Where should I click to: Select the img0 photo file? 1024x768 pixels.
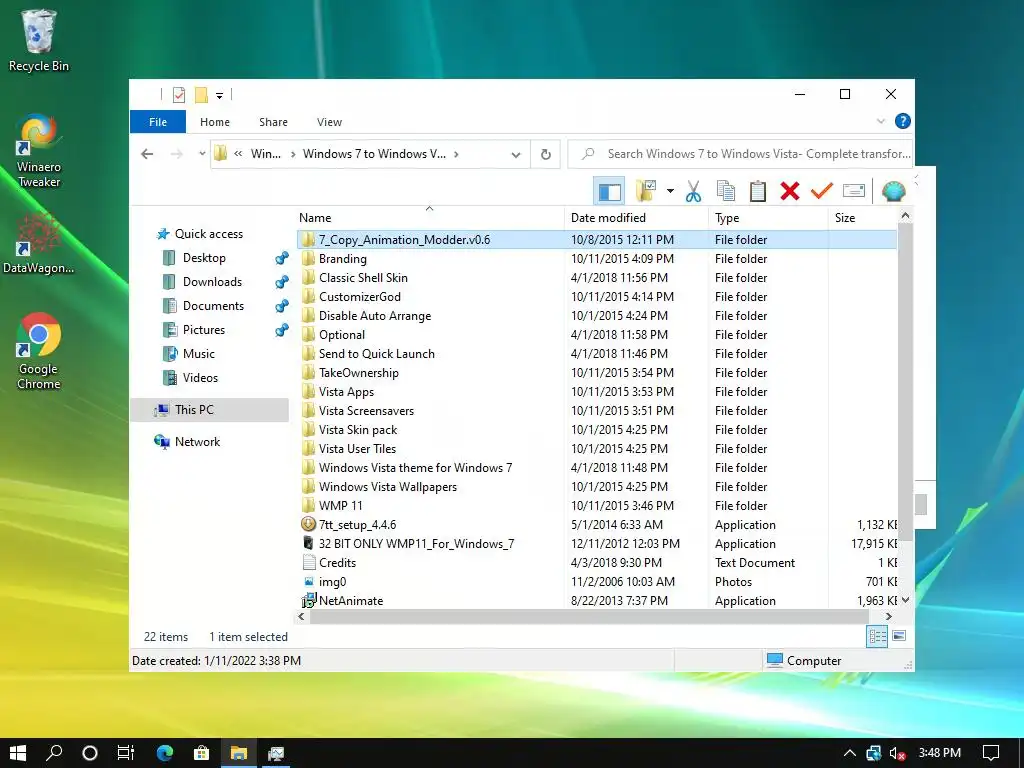point(596,582)
